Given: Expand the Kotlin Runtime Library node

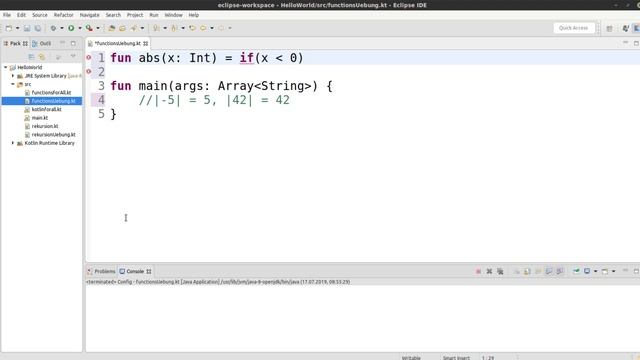Looking at the screenshot, I should tap(13, 143).
